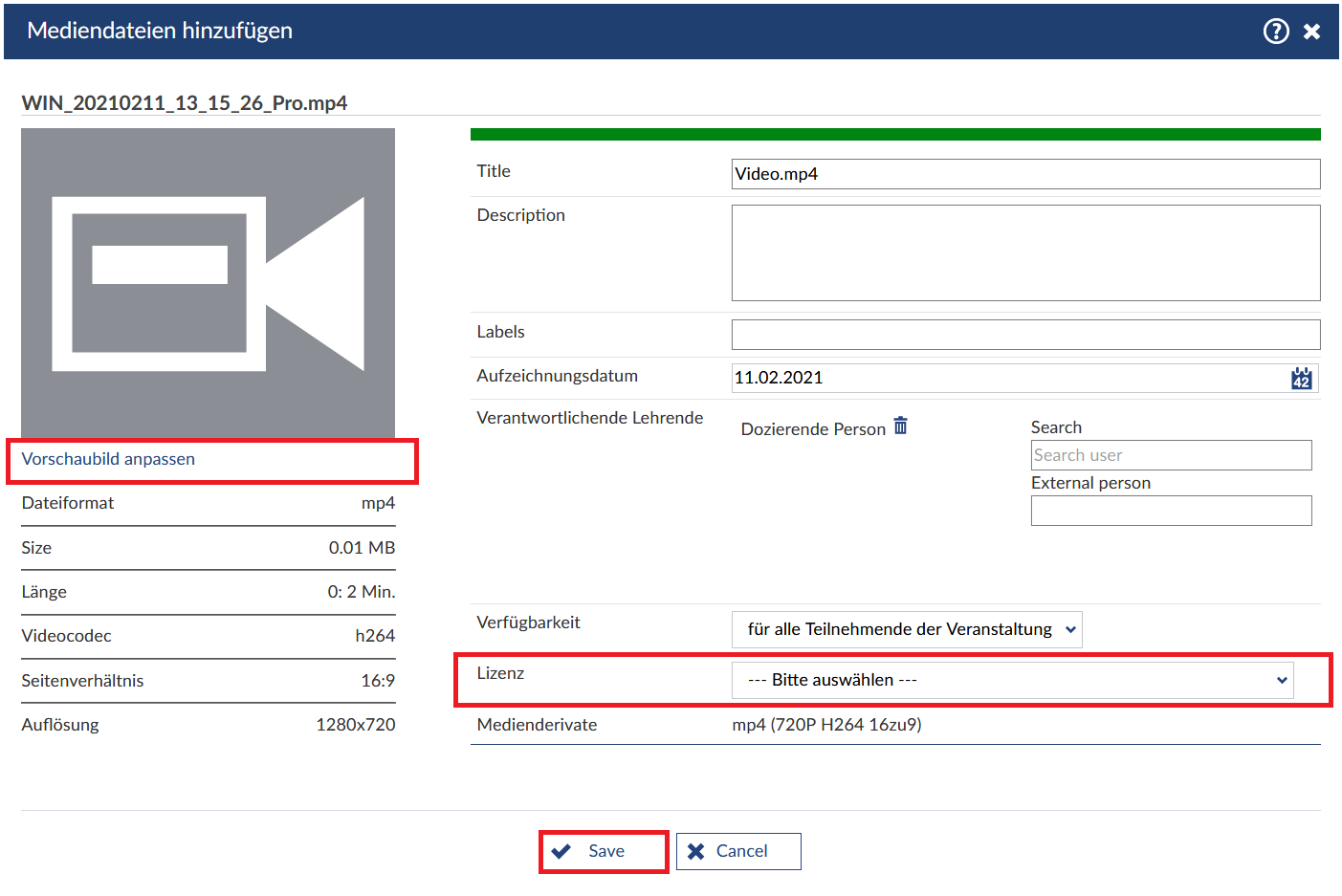1342x896 pixels.
Task: Click the video camera preview thumbnail
Action: pyautogui.click(x=208, y=283)
